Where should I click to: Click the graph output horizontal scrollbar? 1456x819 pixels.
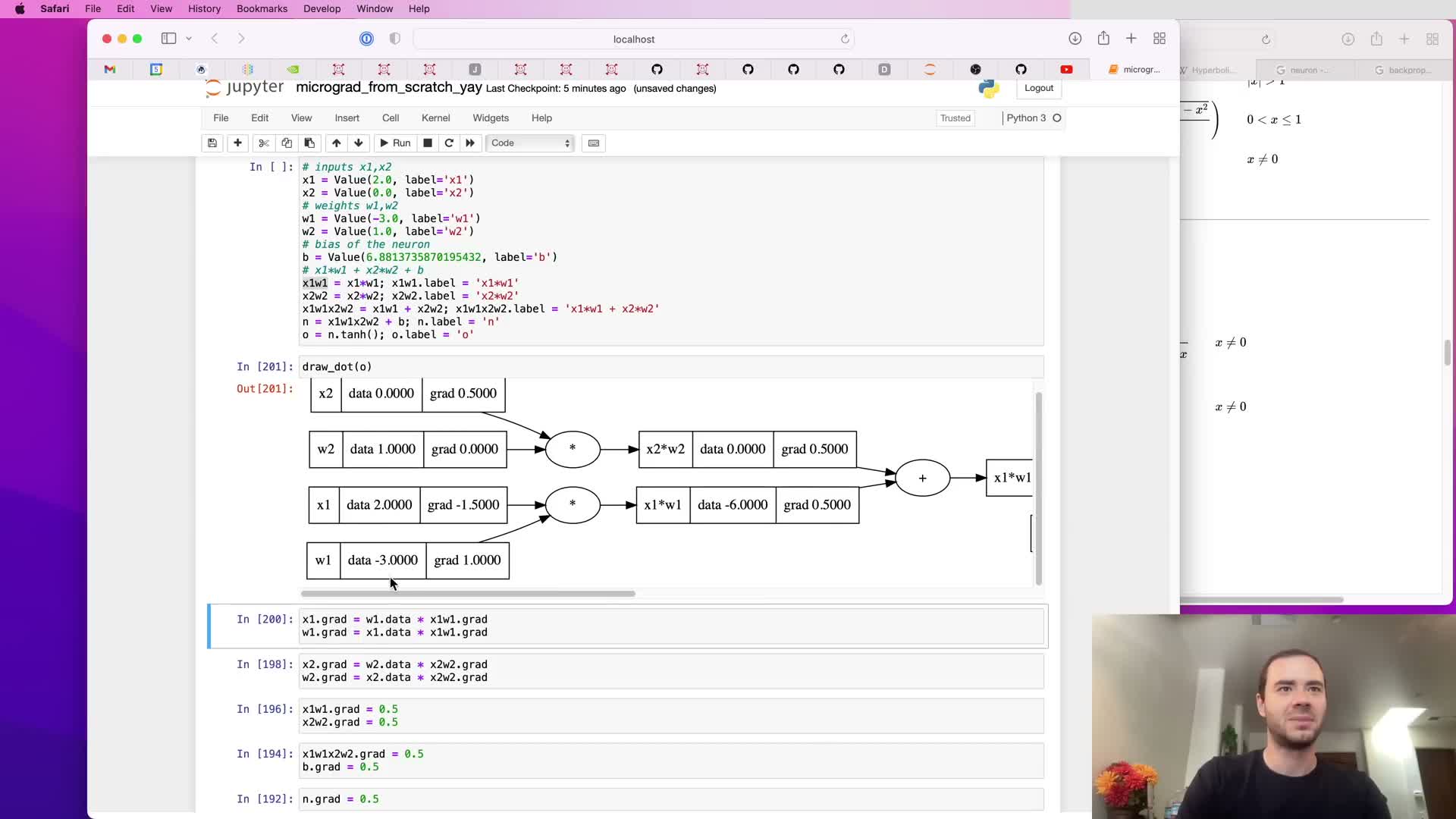click(x=468, y=594)
